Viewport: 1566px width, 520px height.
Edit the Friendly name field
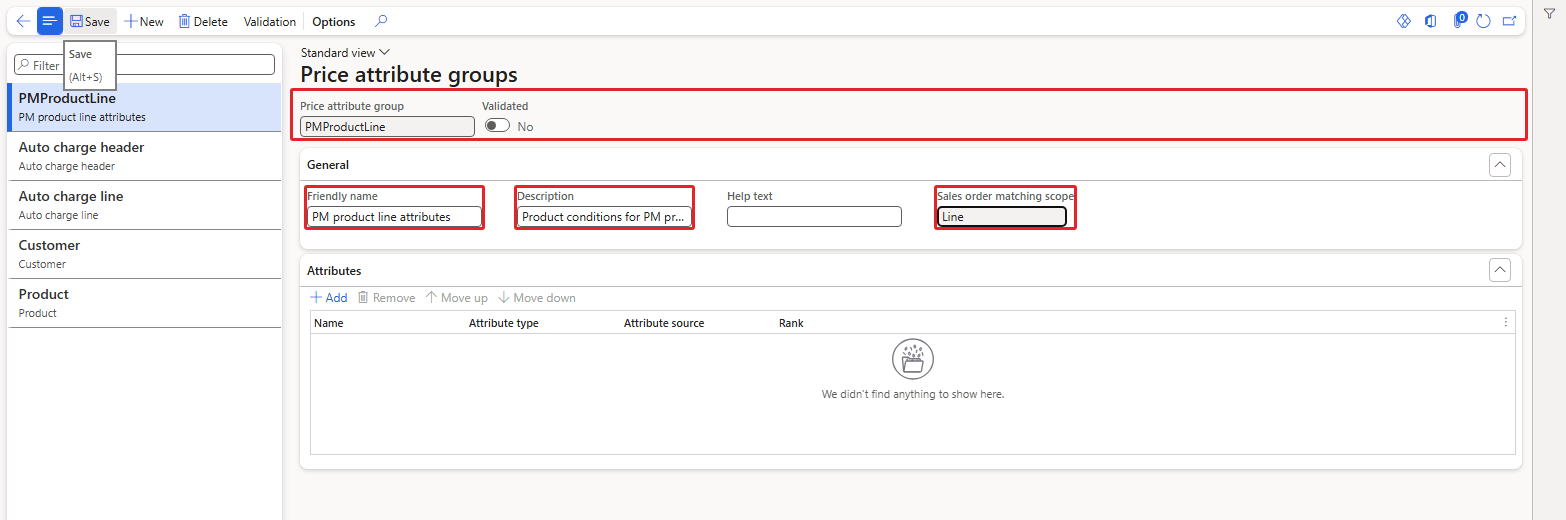395,216
